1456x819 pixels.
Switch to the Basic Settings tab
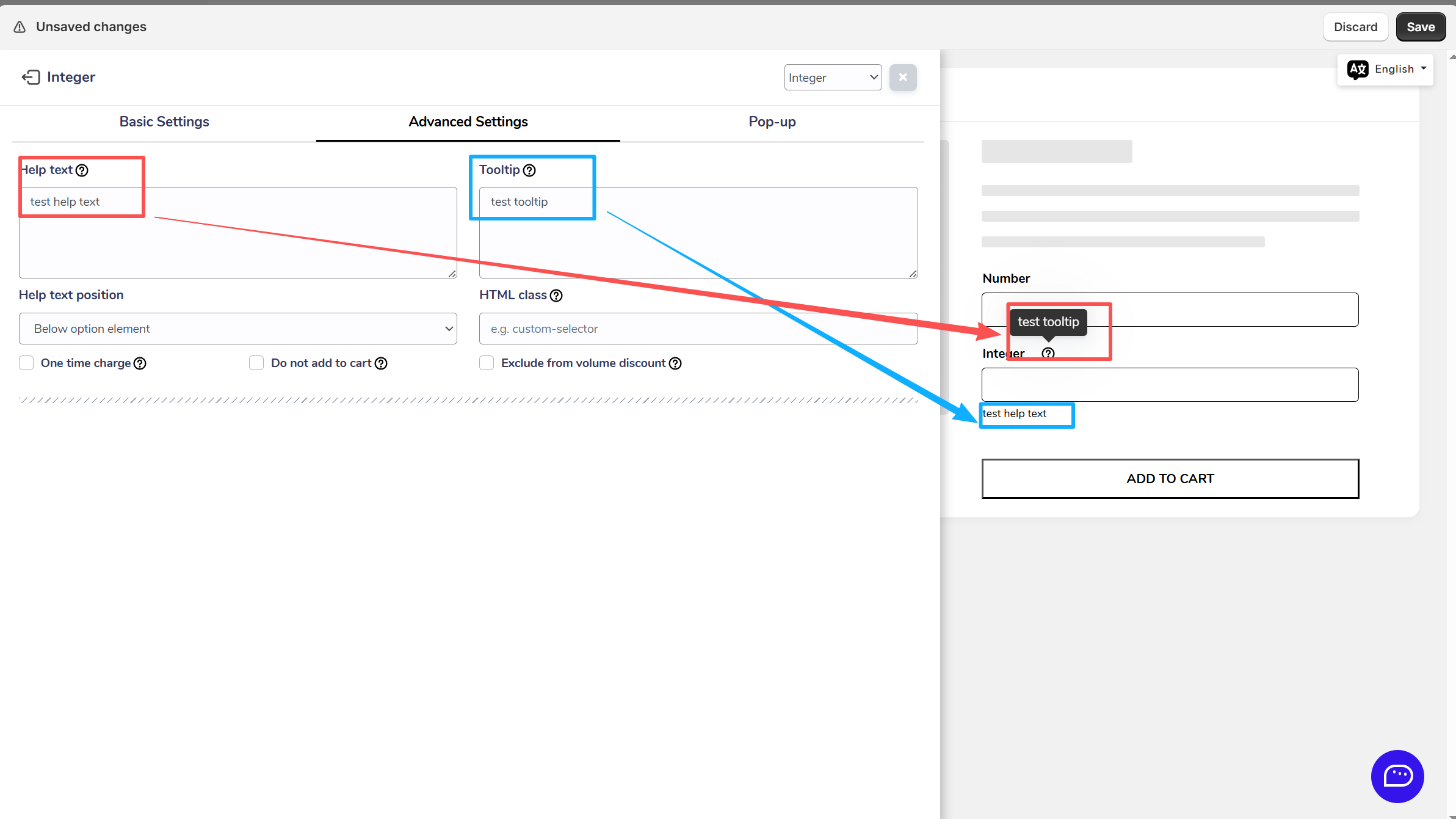pos(164,122)
